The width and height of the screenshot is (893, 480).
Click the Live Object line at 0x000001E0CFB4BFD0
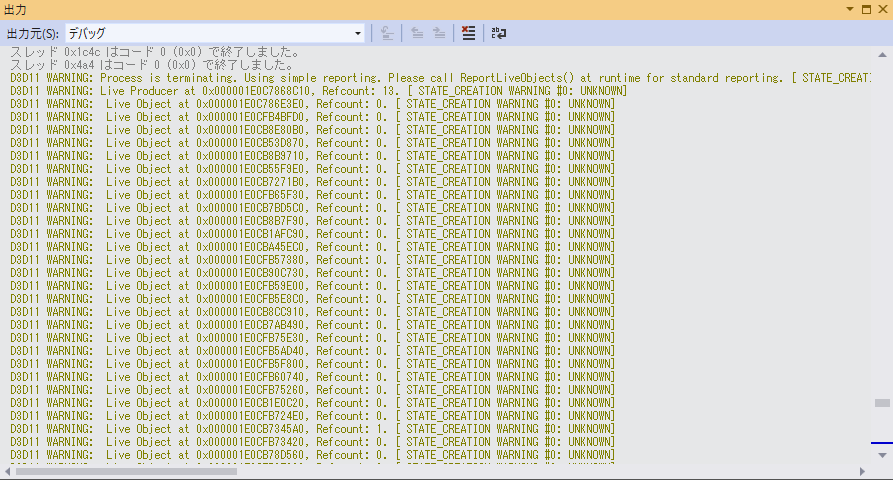point(313,117)
